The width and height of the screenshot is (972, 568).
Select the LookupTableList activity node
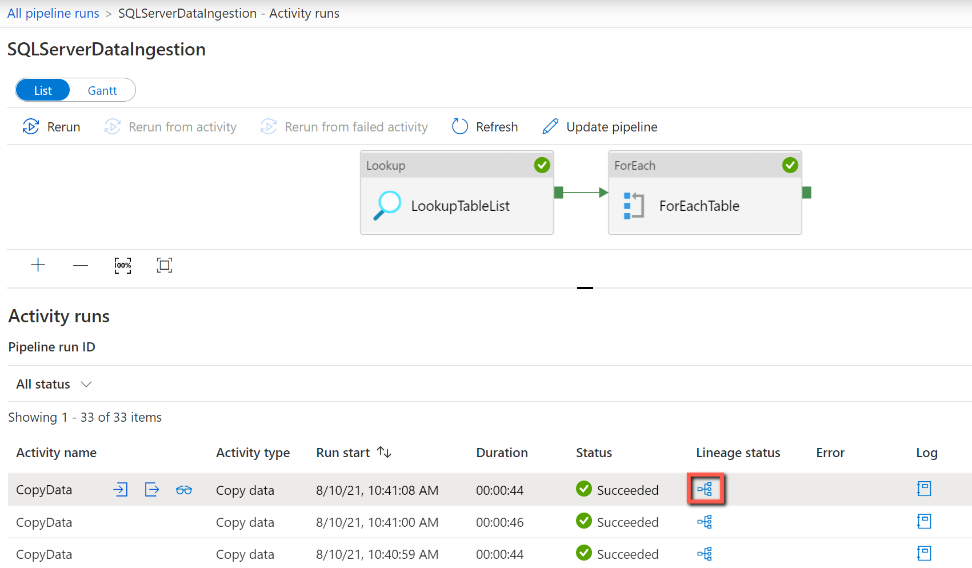(457, 193)
